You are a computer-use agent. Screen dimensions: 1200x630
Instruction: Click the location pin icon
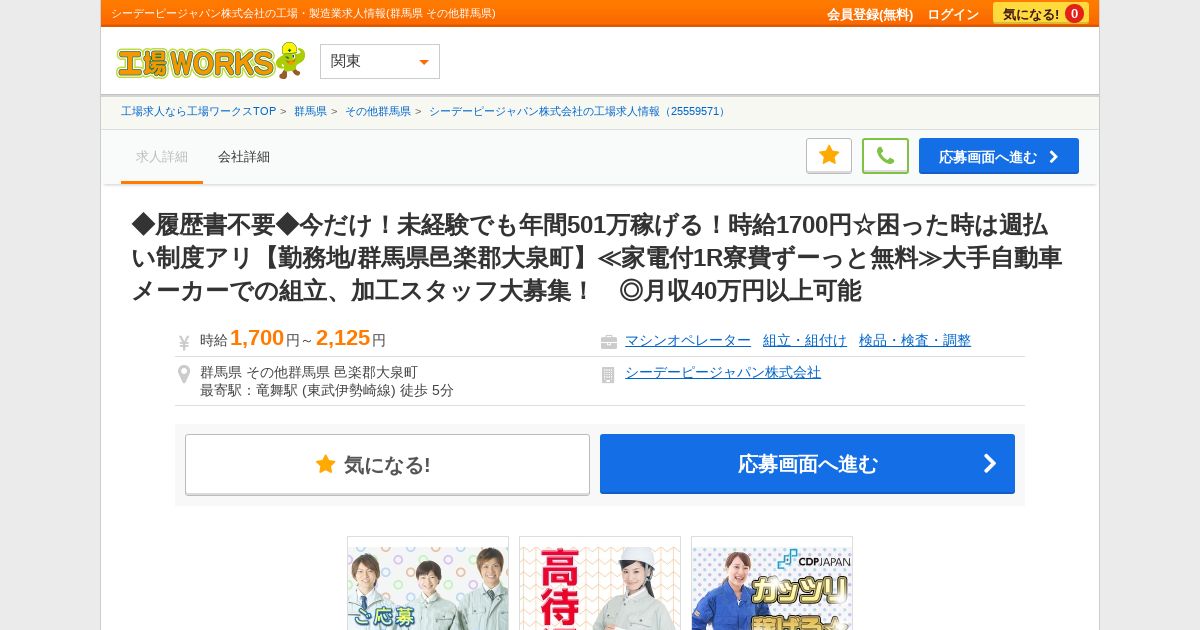[x=184, y=375]
